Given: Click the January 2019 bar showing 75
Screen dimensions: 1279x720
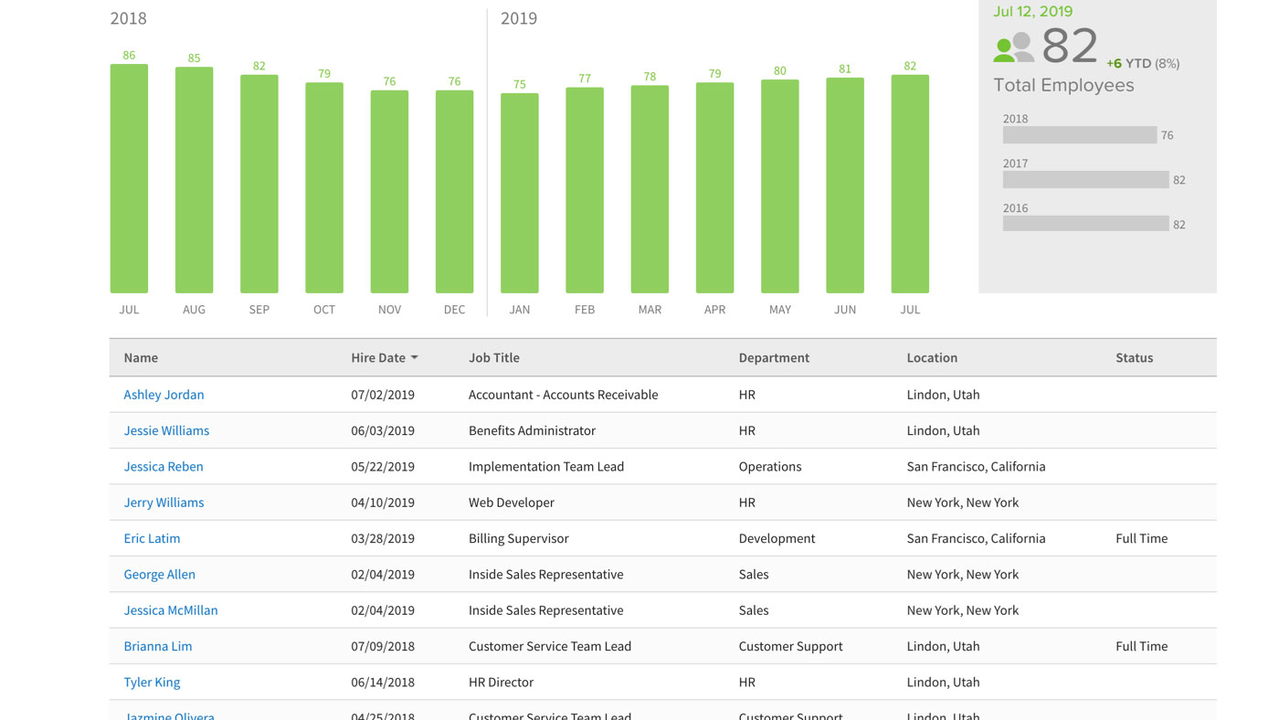Looking at the screenshot, I should (519, 193).
